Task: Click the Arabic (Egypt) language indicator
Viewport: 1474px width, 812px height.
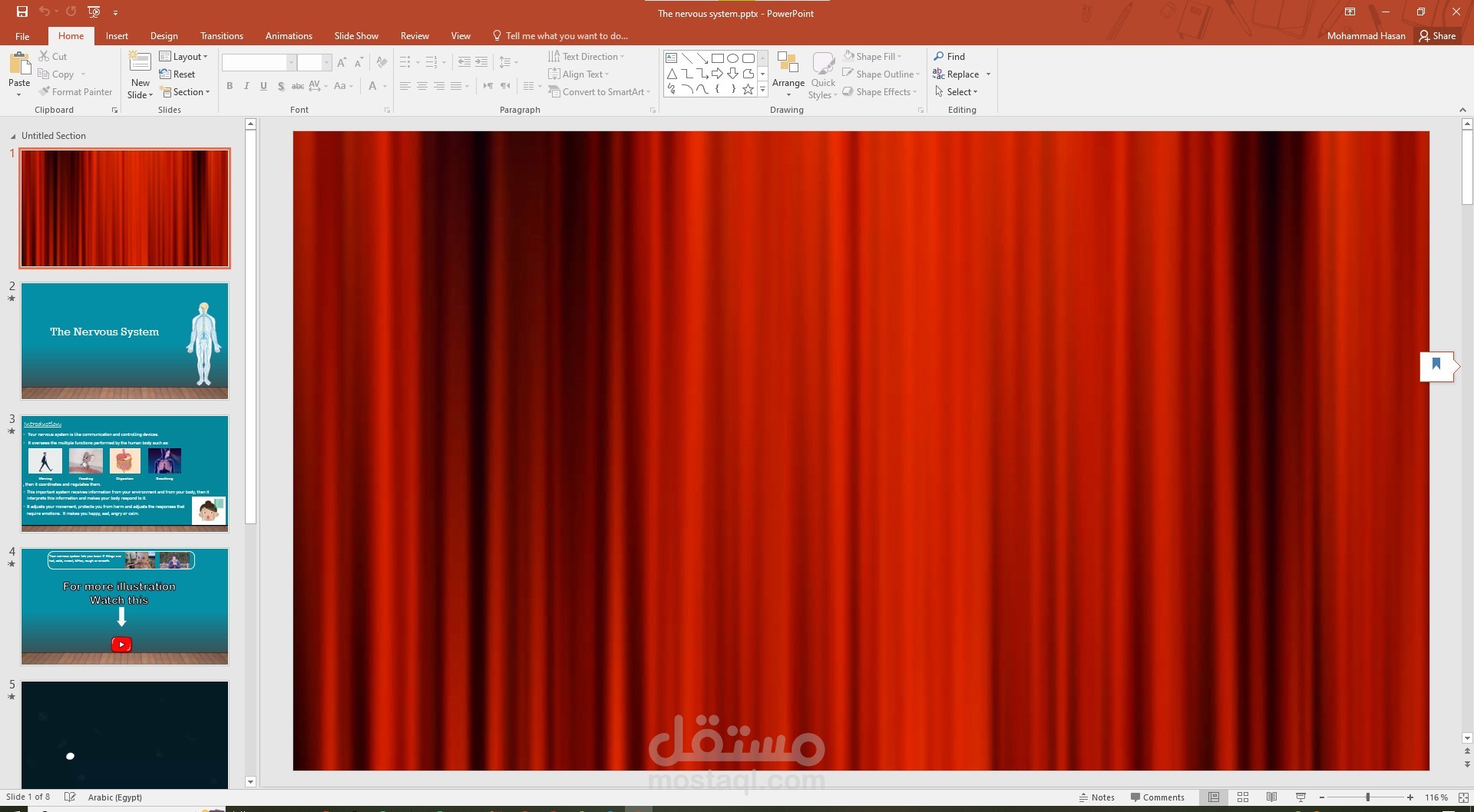Action: point(115,797)
